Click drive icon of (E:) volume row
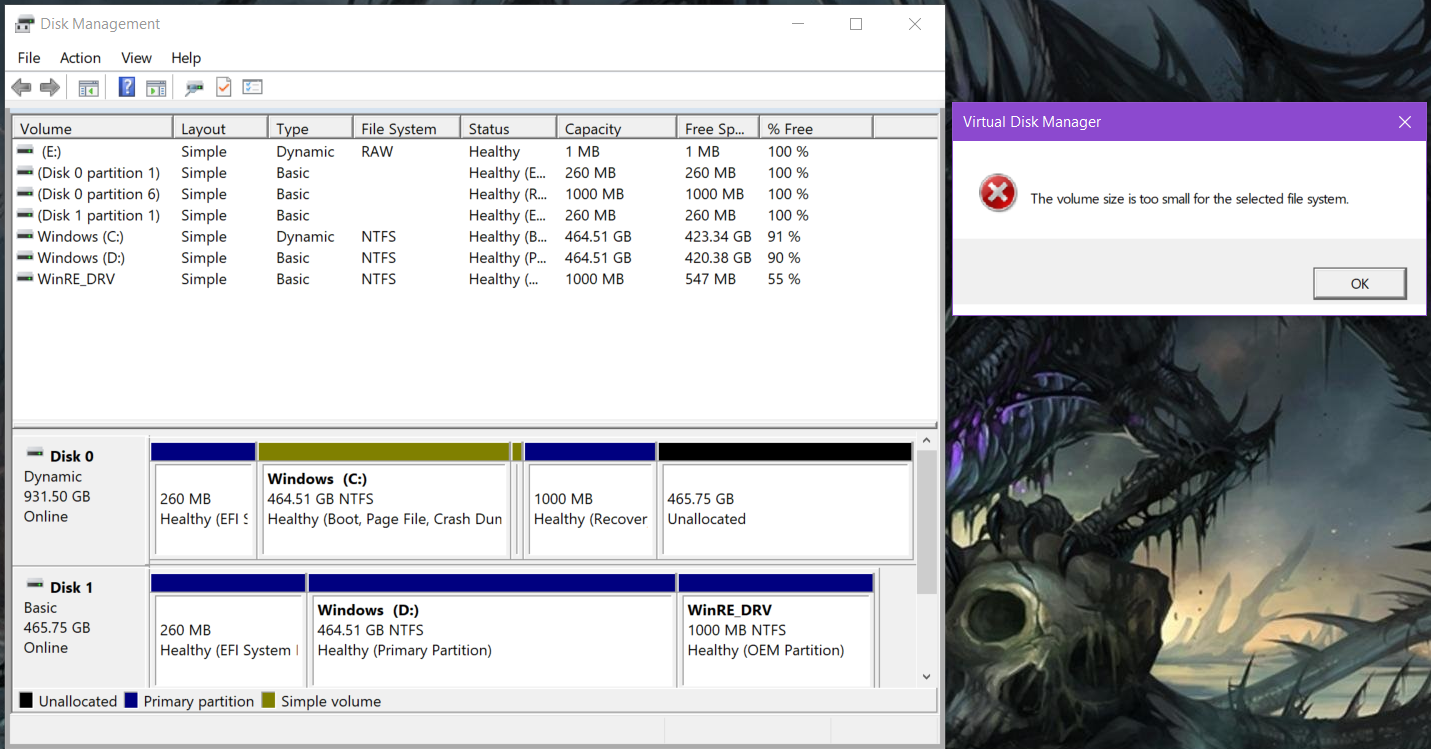The image size is (1431, 749). [26, 151]
